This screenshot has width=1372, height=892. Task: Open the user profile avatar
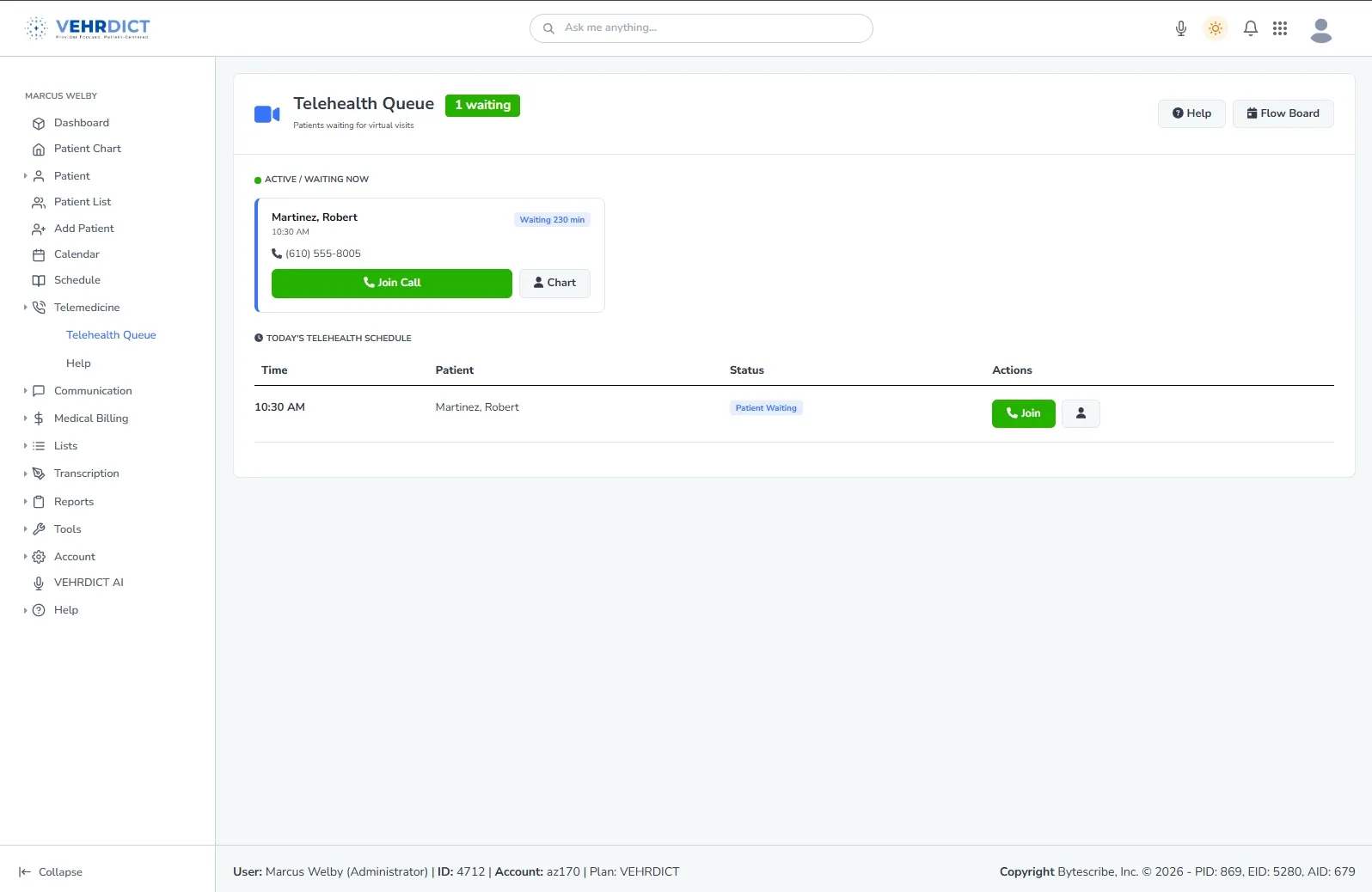1321,30
